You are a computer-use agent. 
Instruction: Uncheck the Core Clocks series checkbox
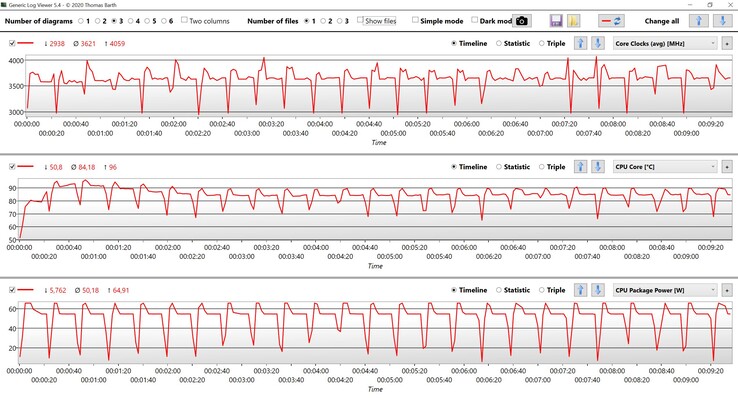click(11, 43)
